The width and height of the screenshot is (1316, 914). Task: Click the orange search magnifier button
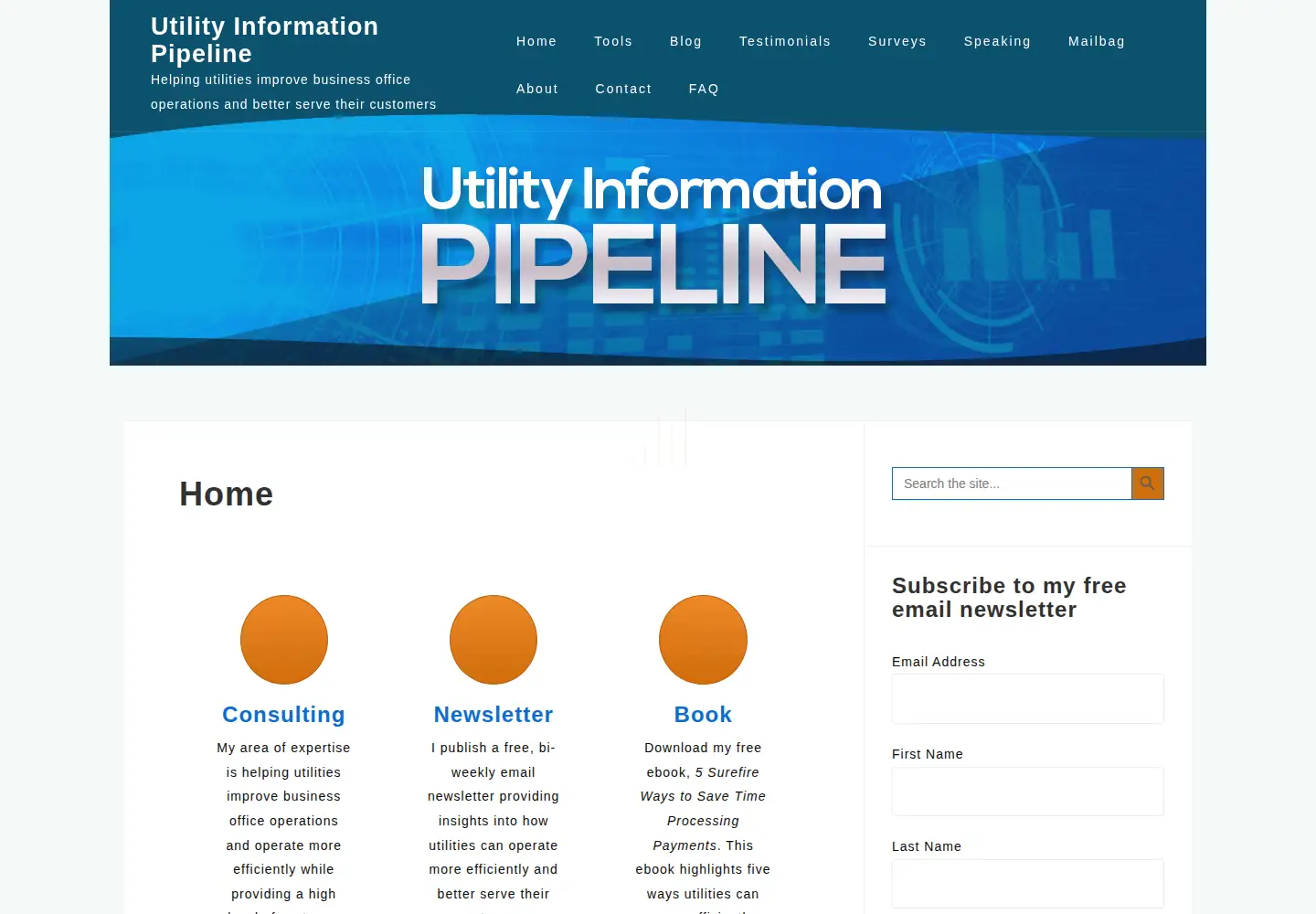(1148, 484)
